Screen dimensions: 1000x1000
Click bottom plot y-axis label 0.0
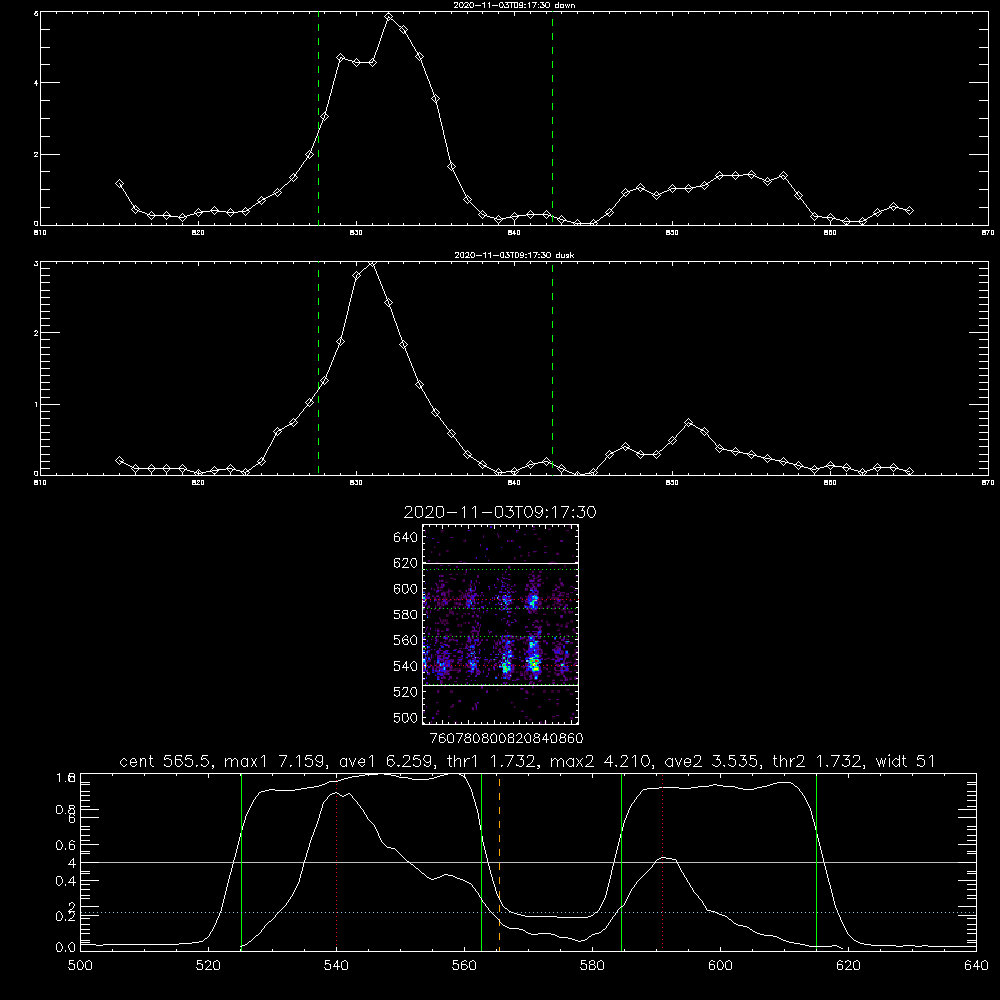66,947
